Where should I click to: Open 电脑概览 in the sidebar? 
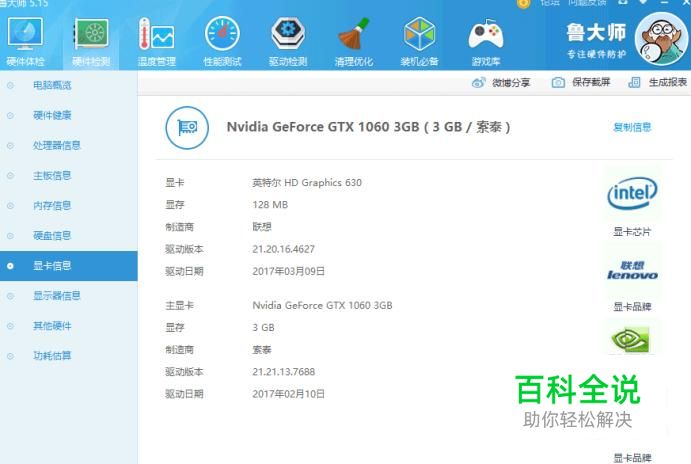52,85
